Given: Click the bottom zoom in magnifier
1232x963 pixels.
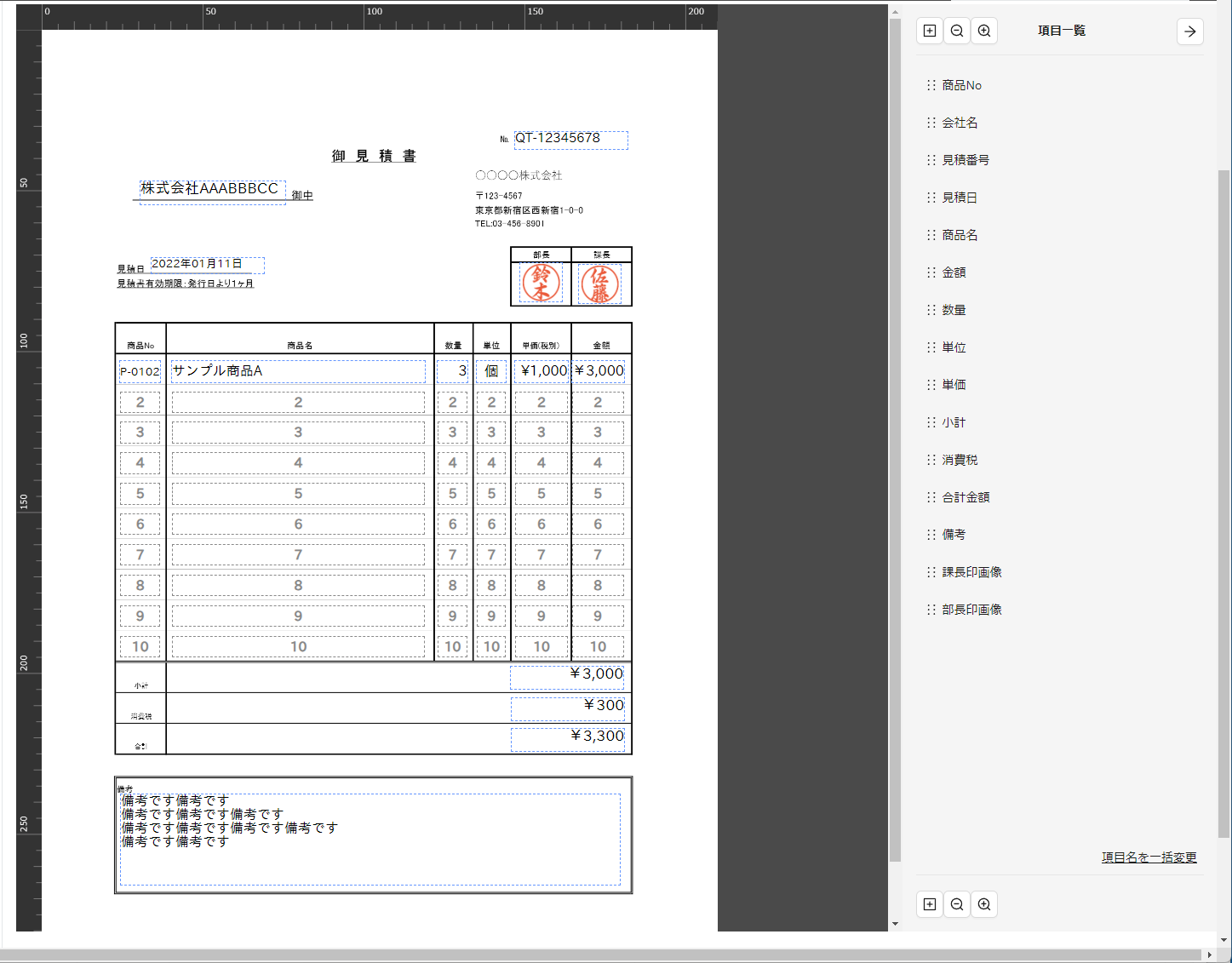Looking at the screenshot, I should tap(984, 904).
